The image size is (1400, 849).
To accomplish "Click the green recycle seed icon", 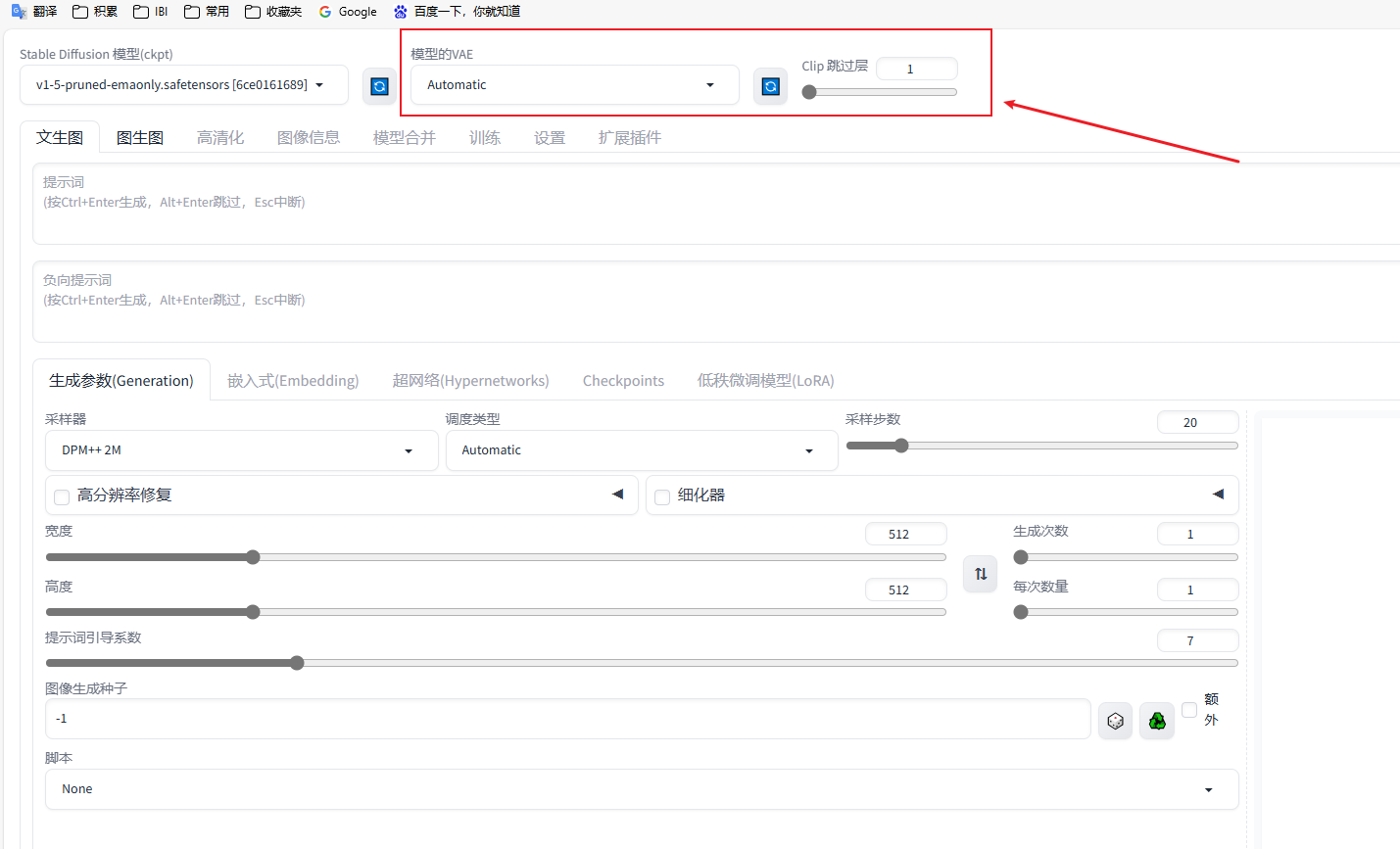I will [1157, 721].
